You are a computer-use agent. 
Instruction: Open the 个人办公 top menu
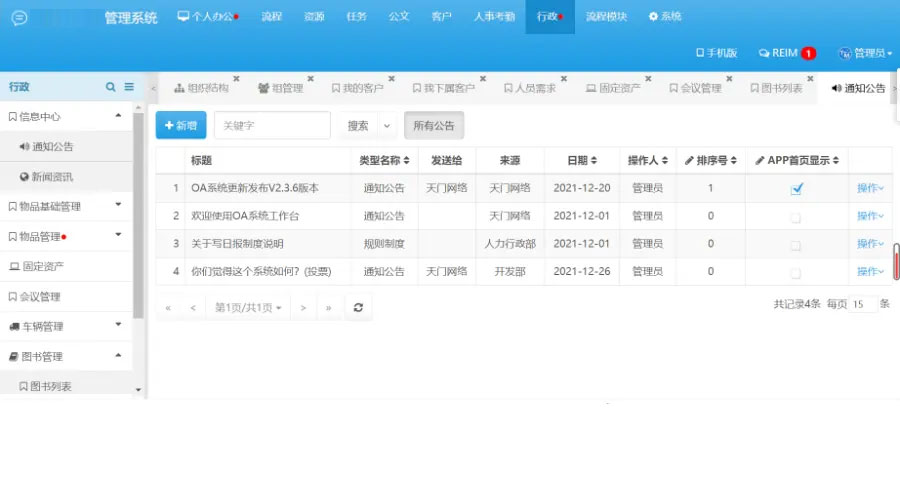(208, 17)
